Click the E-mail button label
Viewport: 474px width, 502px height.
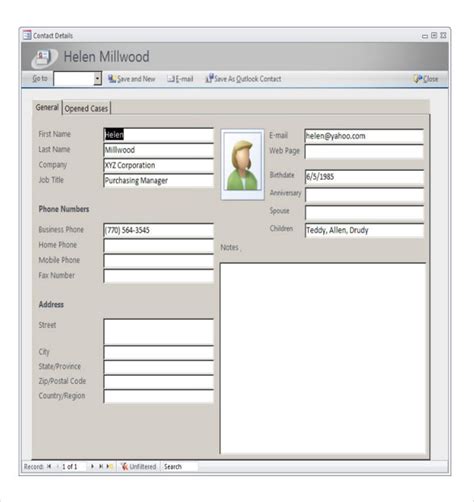[x=184, y=79]
